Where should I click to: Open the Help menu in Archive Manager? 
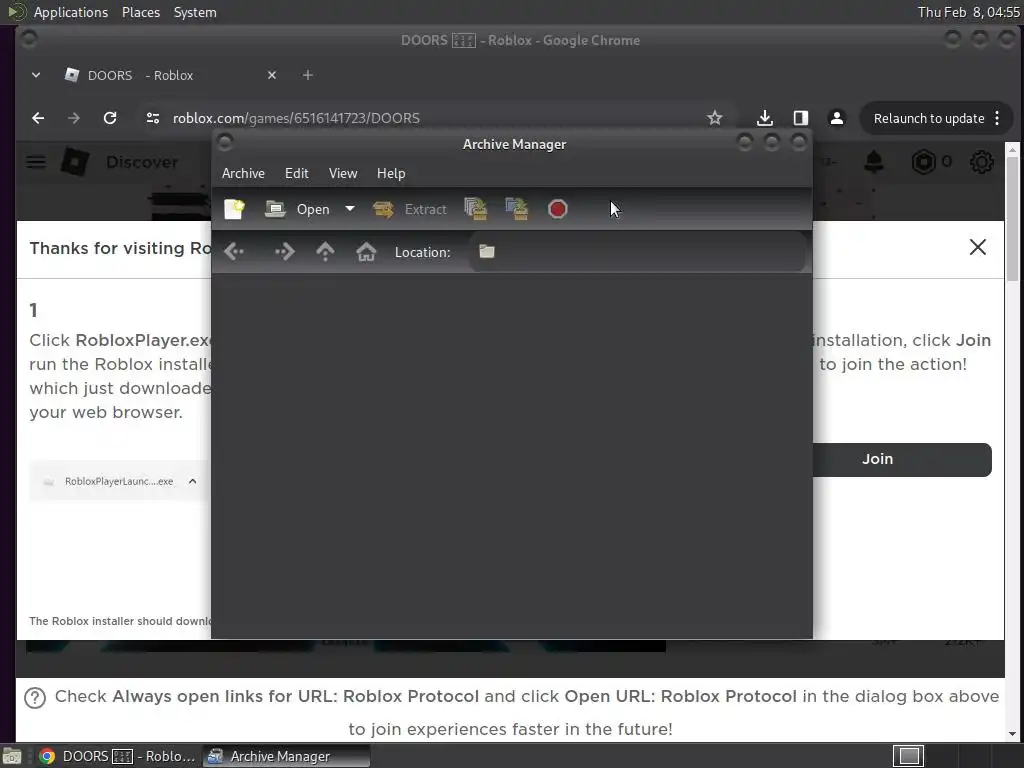(x=391, y=173)
